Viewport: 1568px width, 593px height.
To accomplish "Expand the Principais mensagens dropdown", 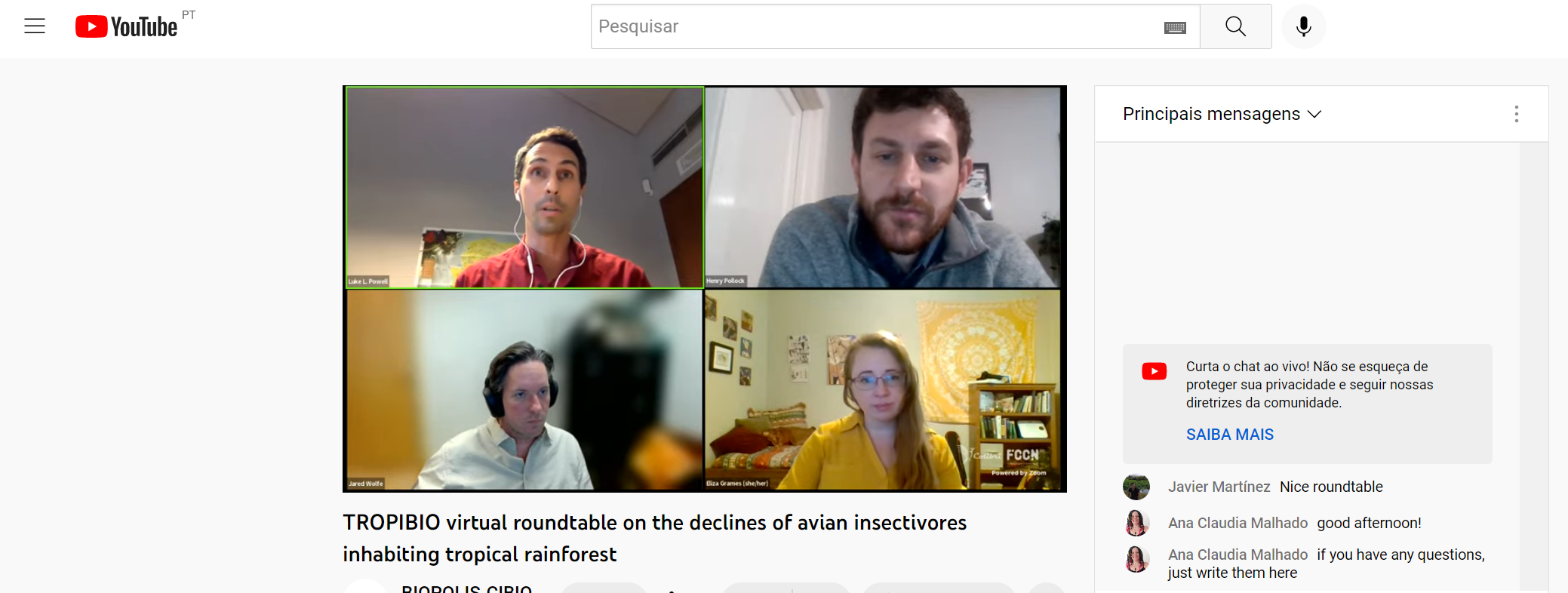I will [1222, 114].
